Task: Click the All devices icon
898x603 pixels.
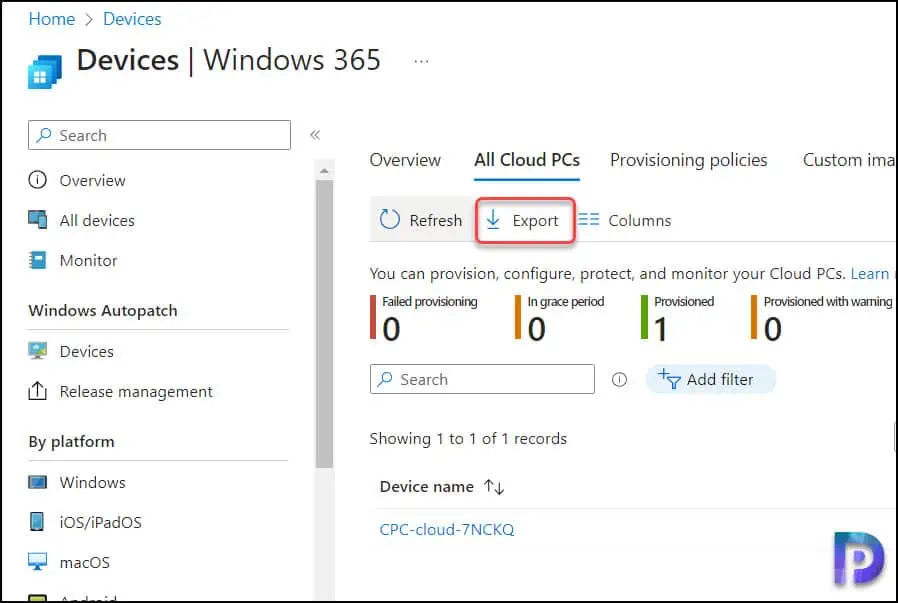Action: point(38,219)
